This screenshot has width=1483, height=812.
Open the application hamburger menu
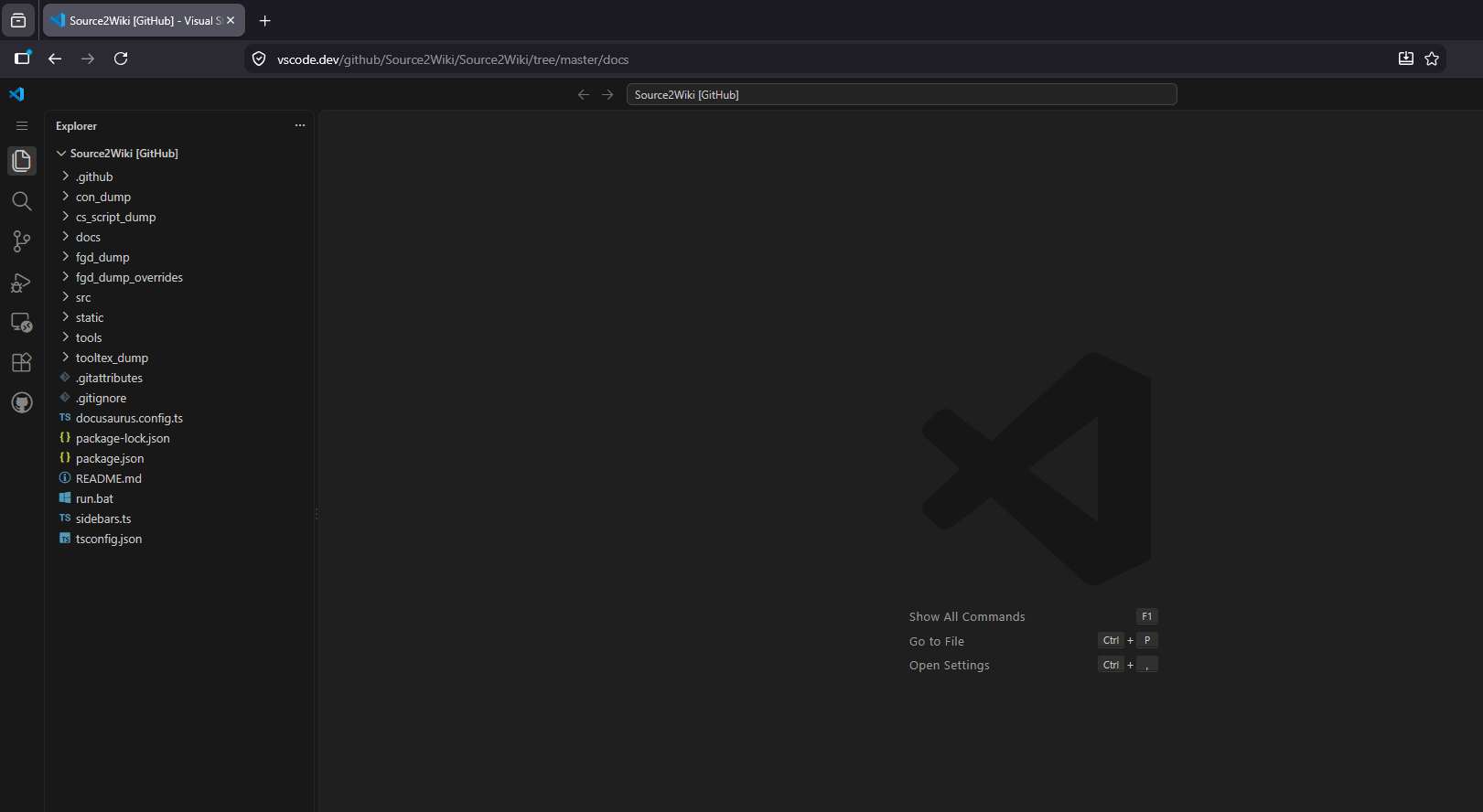point(22,126)
